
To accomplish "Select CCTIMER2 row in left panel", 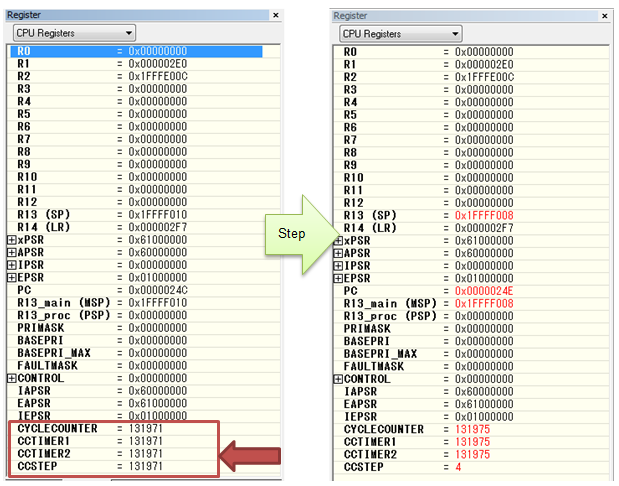I will click(144, 454).
